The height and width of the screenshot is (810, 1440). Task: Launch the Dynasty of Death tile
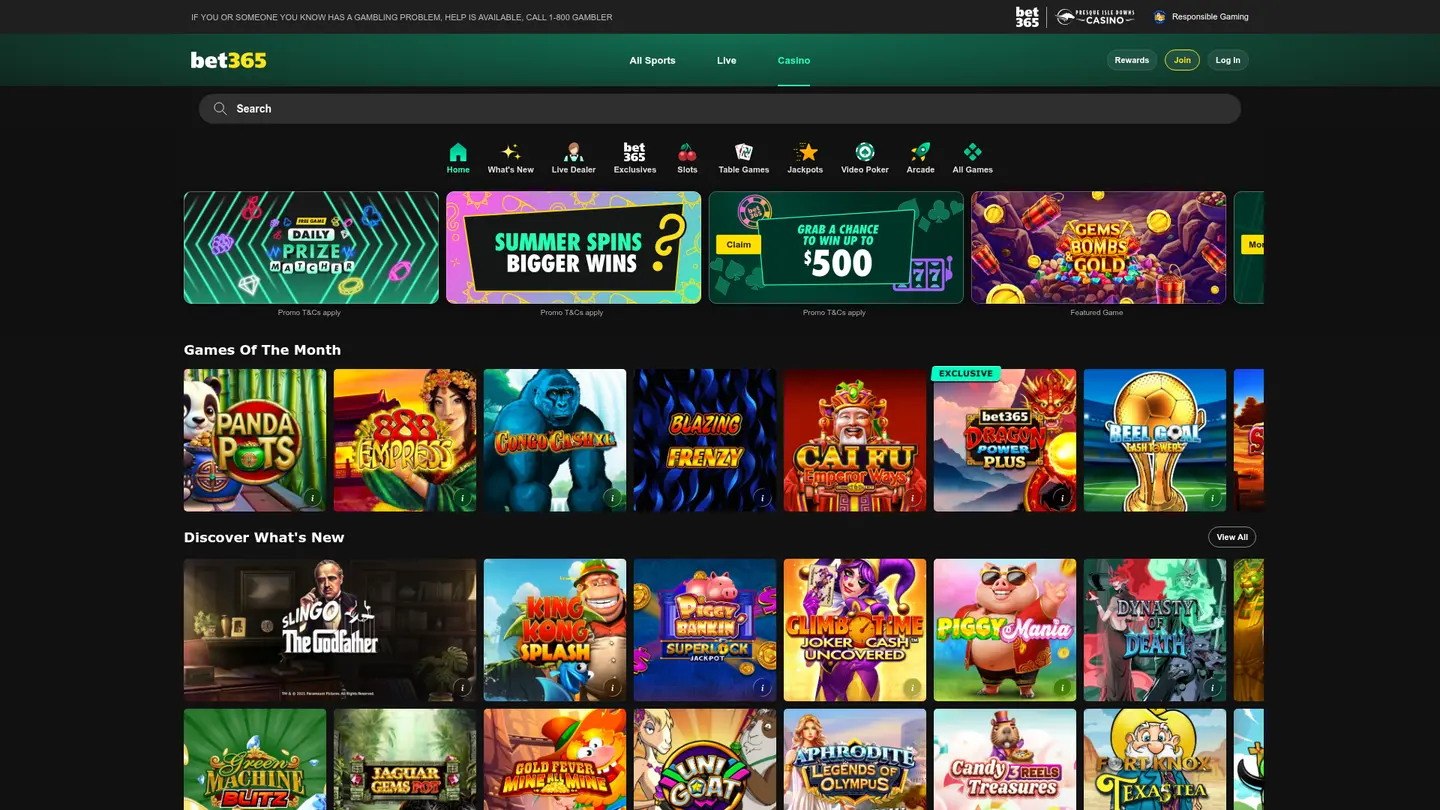(x=1155, y=630)
